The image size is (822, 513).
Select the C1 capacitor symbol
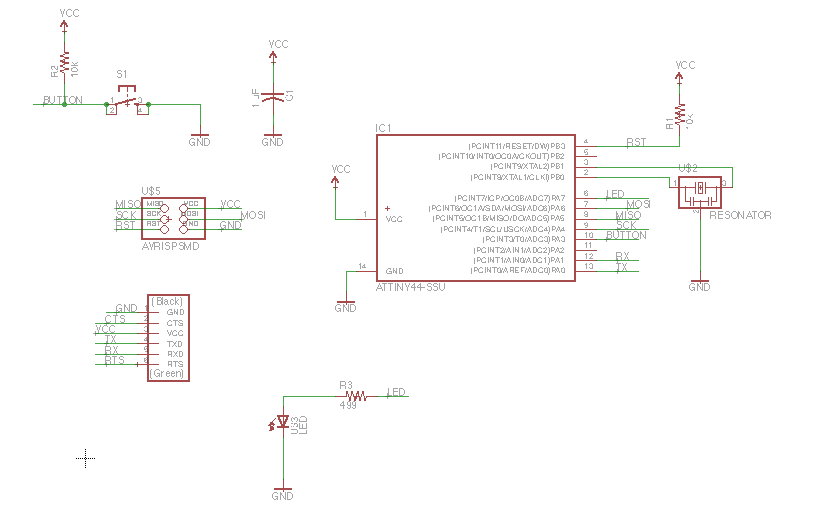tap(273, 97)
